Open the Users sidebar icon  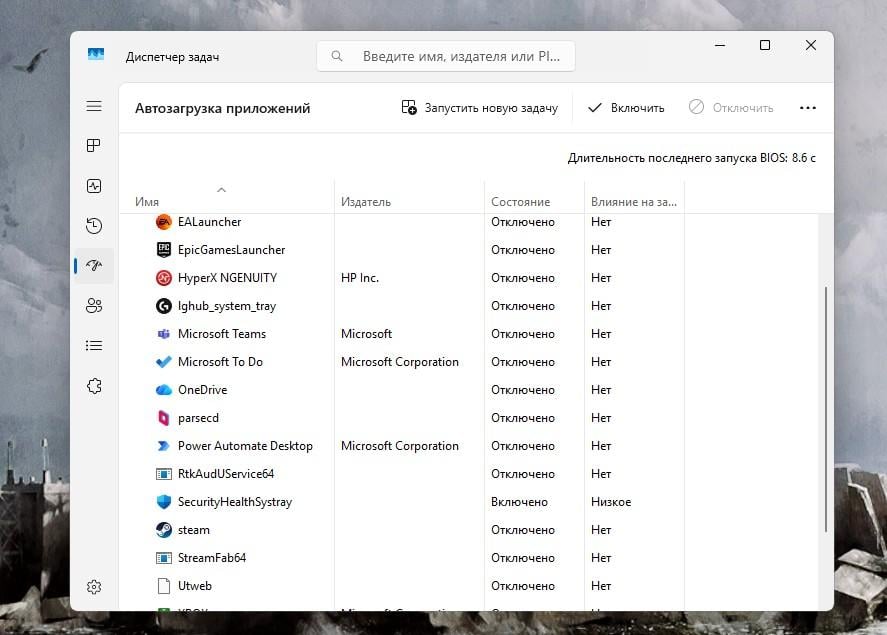pos(94,305)
